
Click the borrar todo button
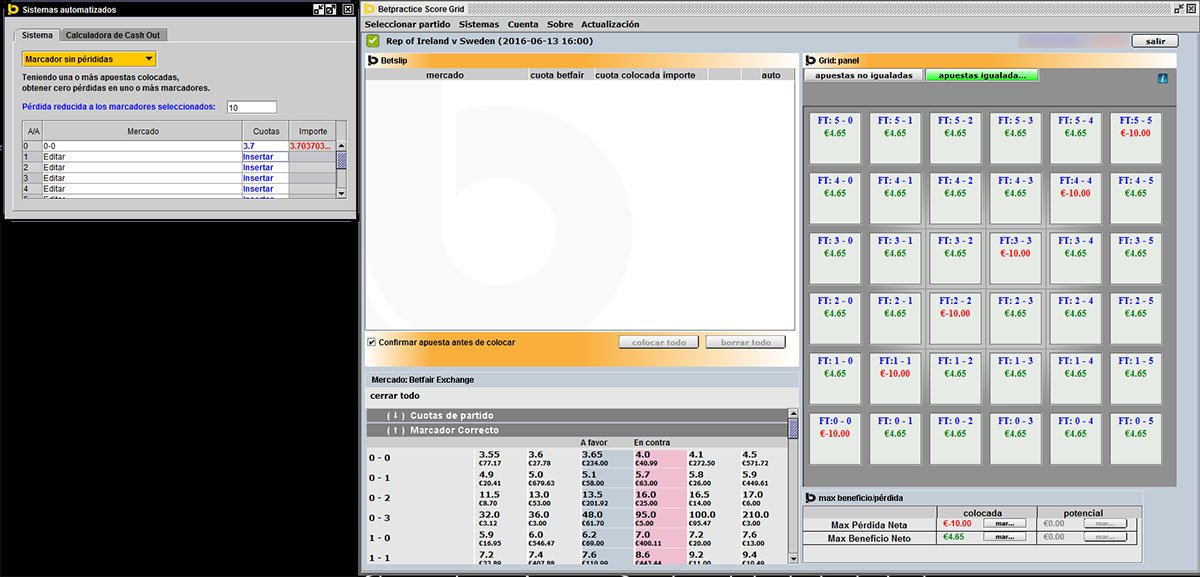click(745, 343)
